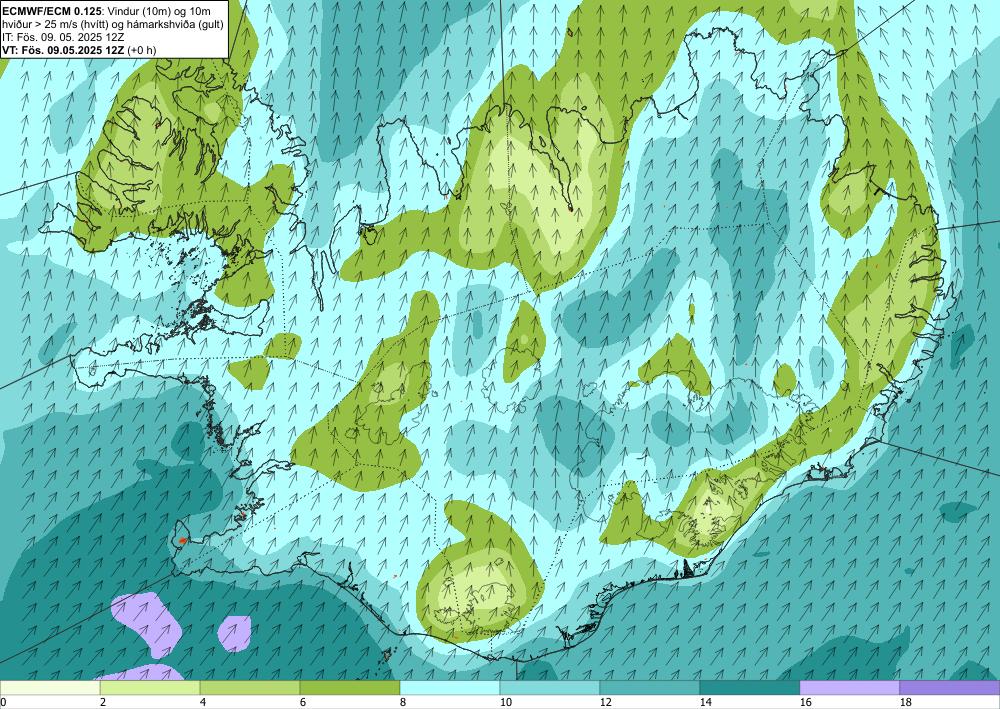Click the '16' label on the wind scale

click(805, 702)
